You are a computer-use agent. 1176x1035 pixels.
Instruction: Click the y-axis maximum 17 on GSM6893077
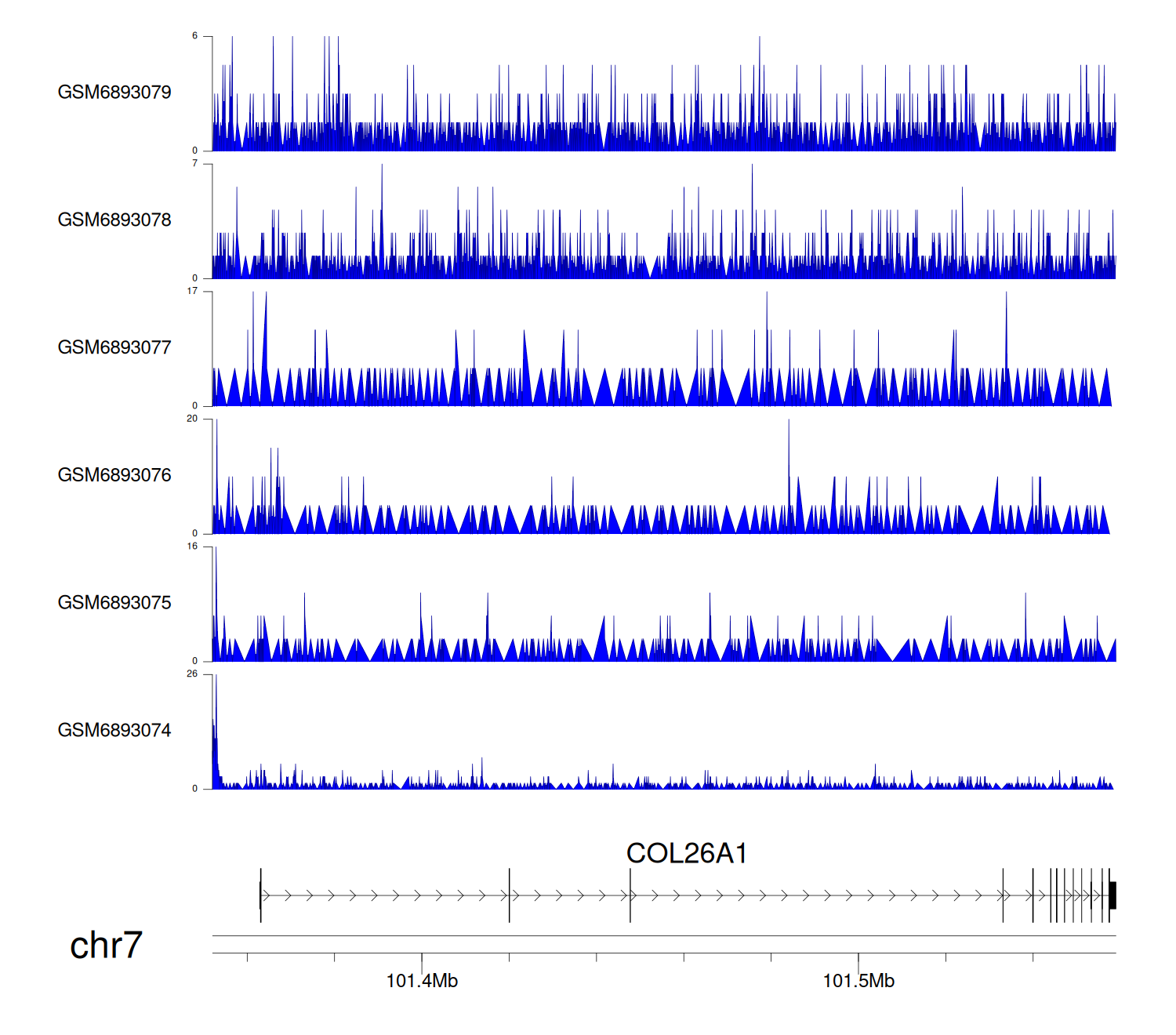coord(192,292)
